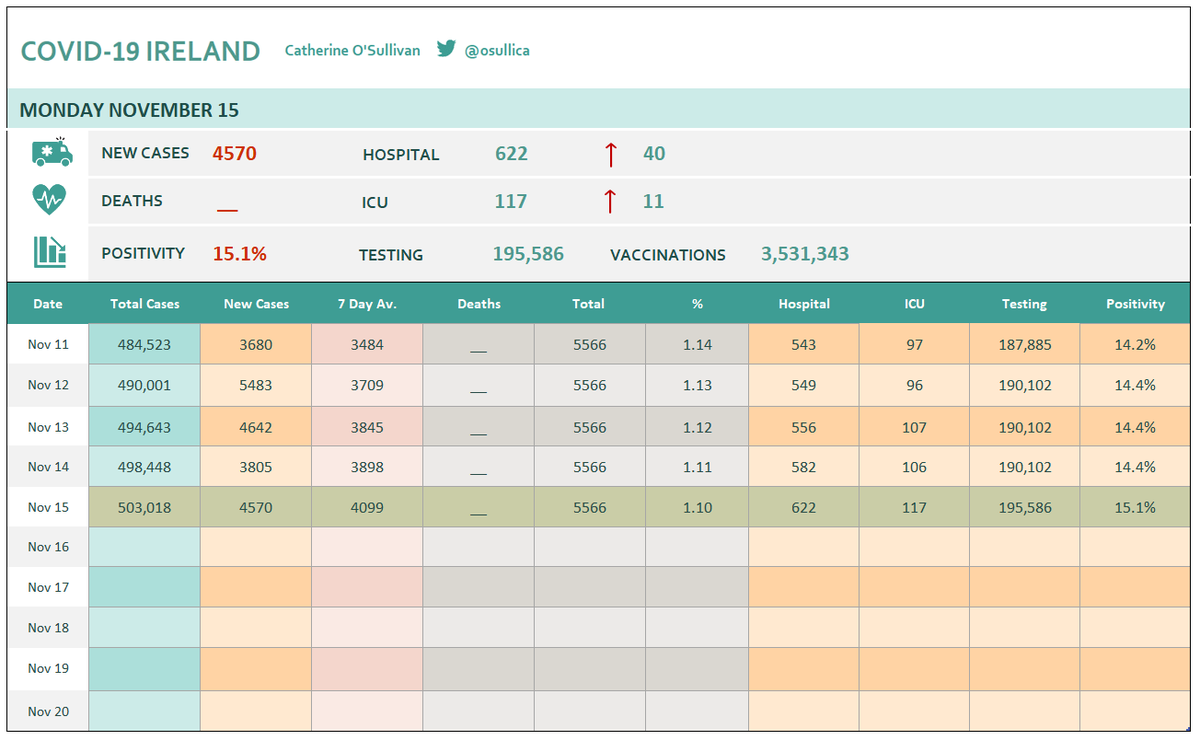Viewport: 1200px width, 740px height.
Task: Select the Nov 20 date cell
Action: click(x=48, y=712)
